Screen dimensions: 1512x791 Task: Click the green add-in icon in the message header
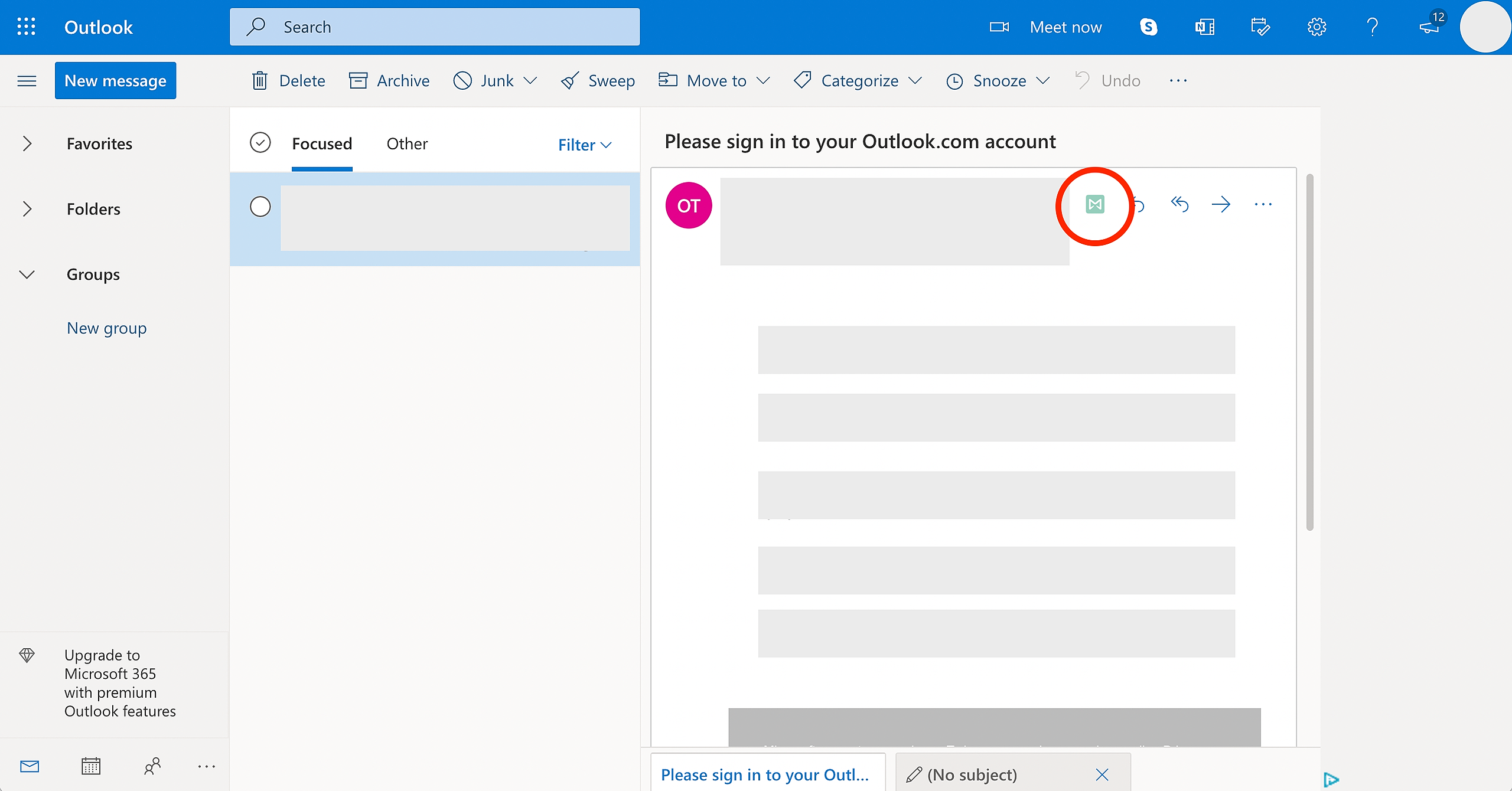tap(1095, 205)
